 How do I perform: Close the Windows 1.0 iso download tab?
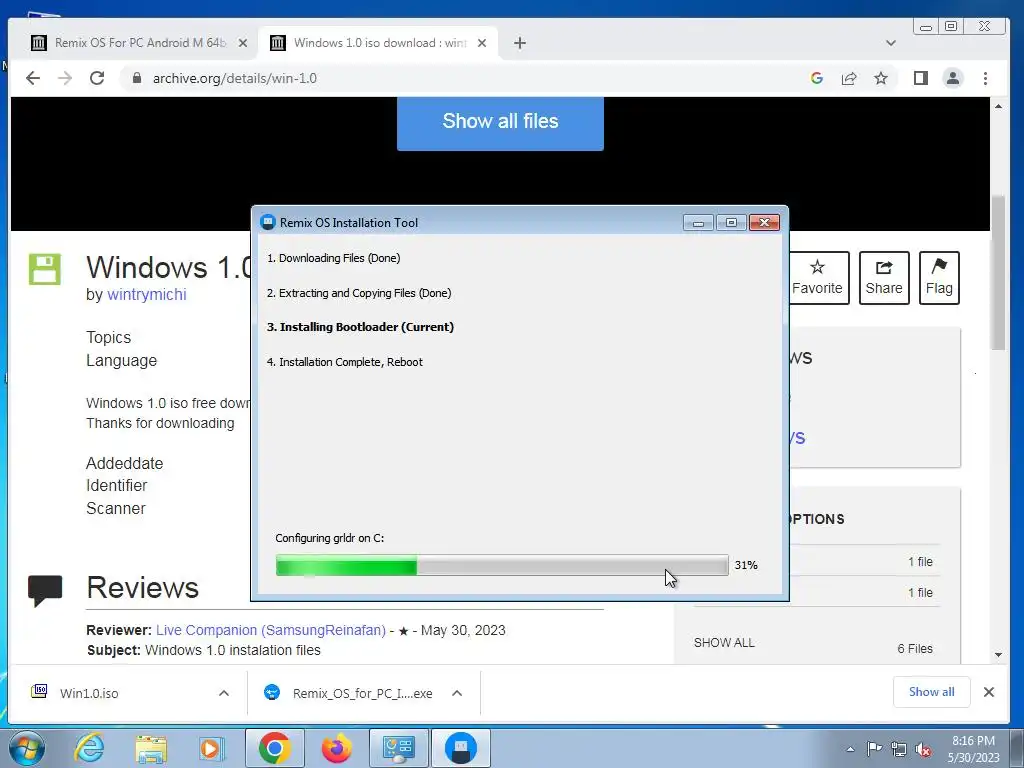click(x=482, y=43)
